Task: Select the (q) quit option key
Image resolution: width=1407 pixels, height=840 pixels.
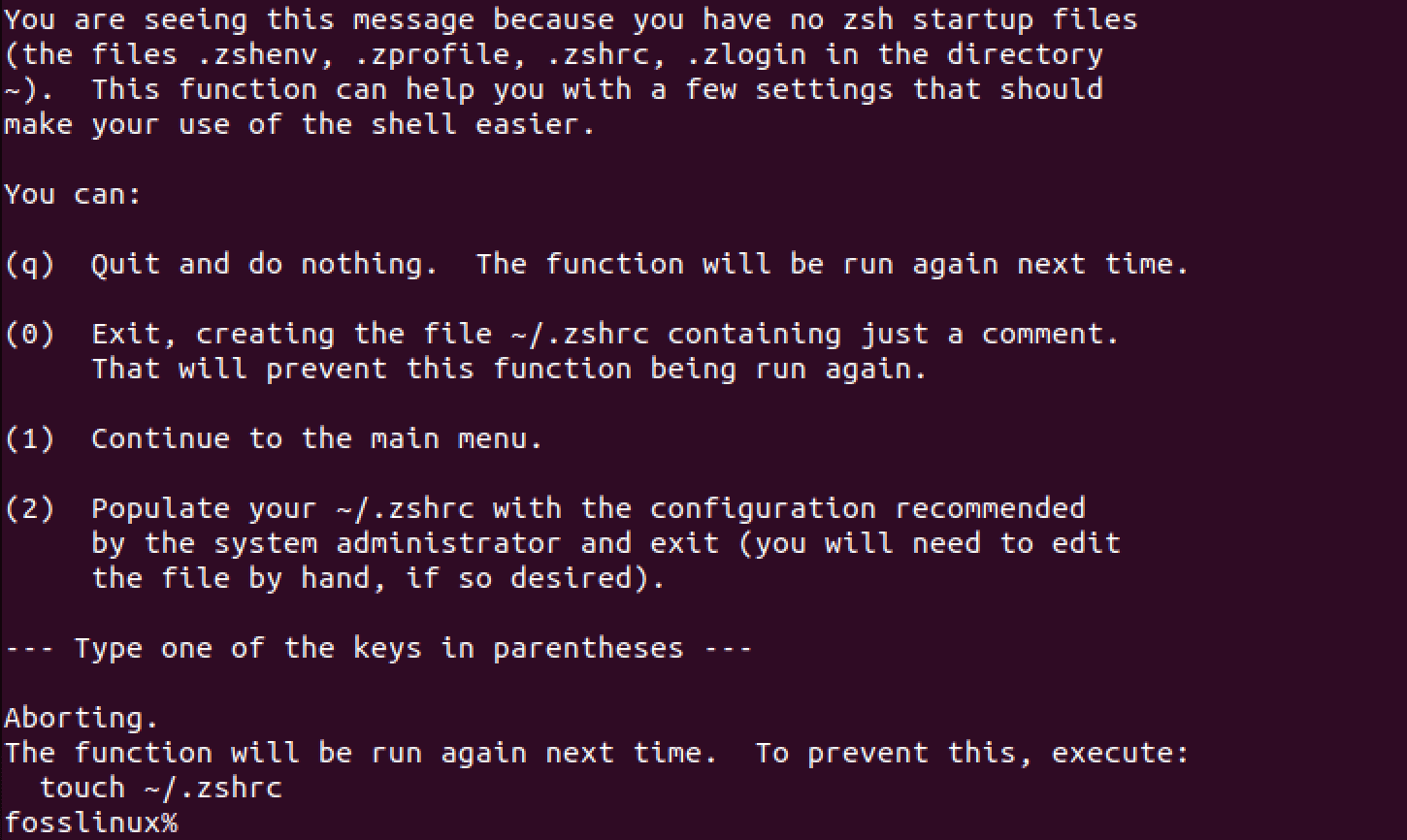Action: pyautogui.click(x=30, y=265)
